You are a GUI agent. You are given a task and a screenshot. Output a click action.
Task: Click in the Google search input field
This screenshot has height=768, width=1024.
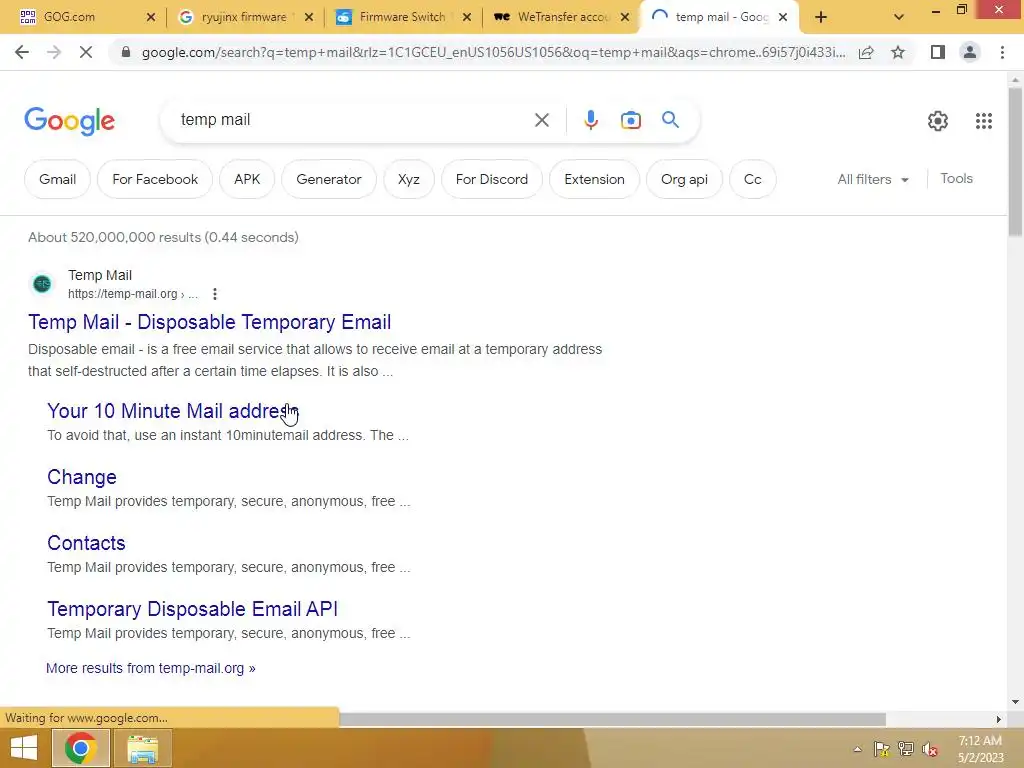tap(353, 120)
